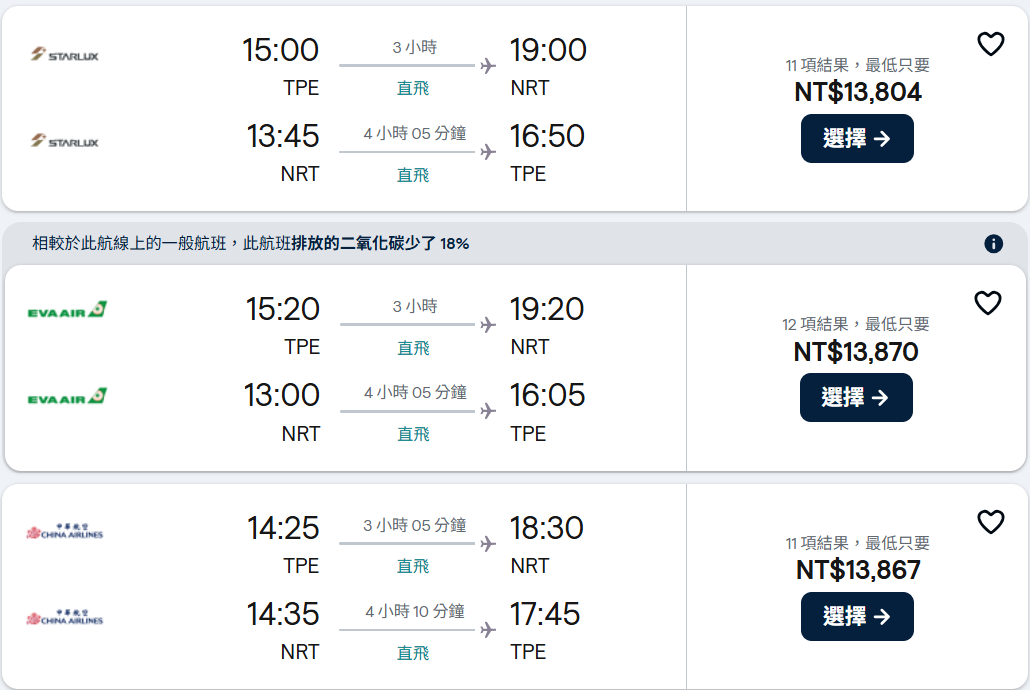Click the China Airlines logo on the 14:25 flight
The image size is (1030, 690).
65,531
